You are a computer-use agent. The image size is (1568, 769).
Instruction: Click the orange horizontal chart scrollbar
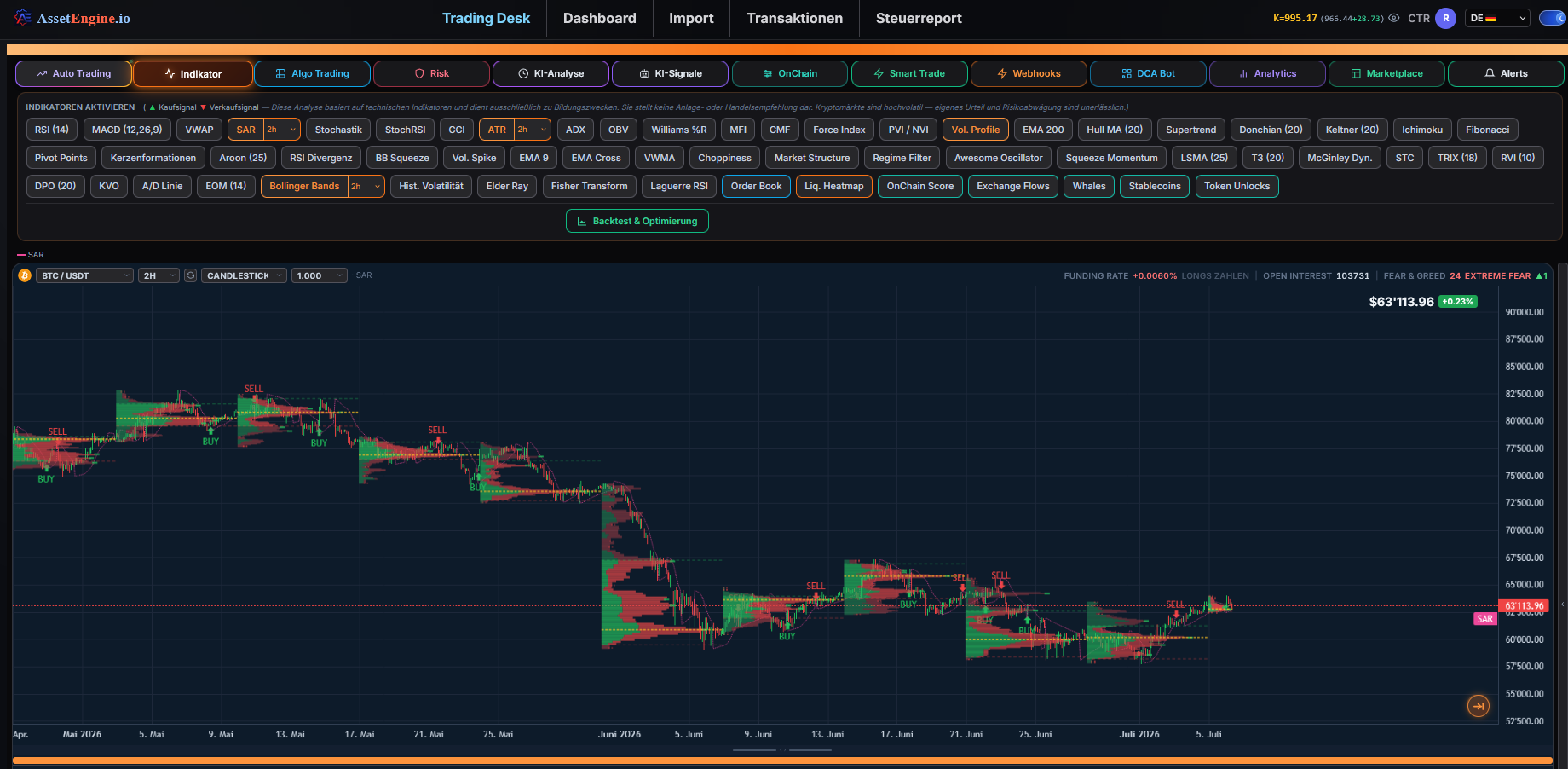782,760
